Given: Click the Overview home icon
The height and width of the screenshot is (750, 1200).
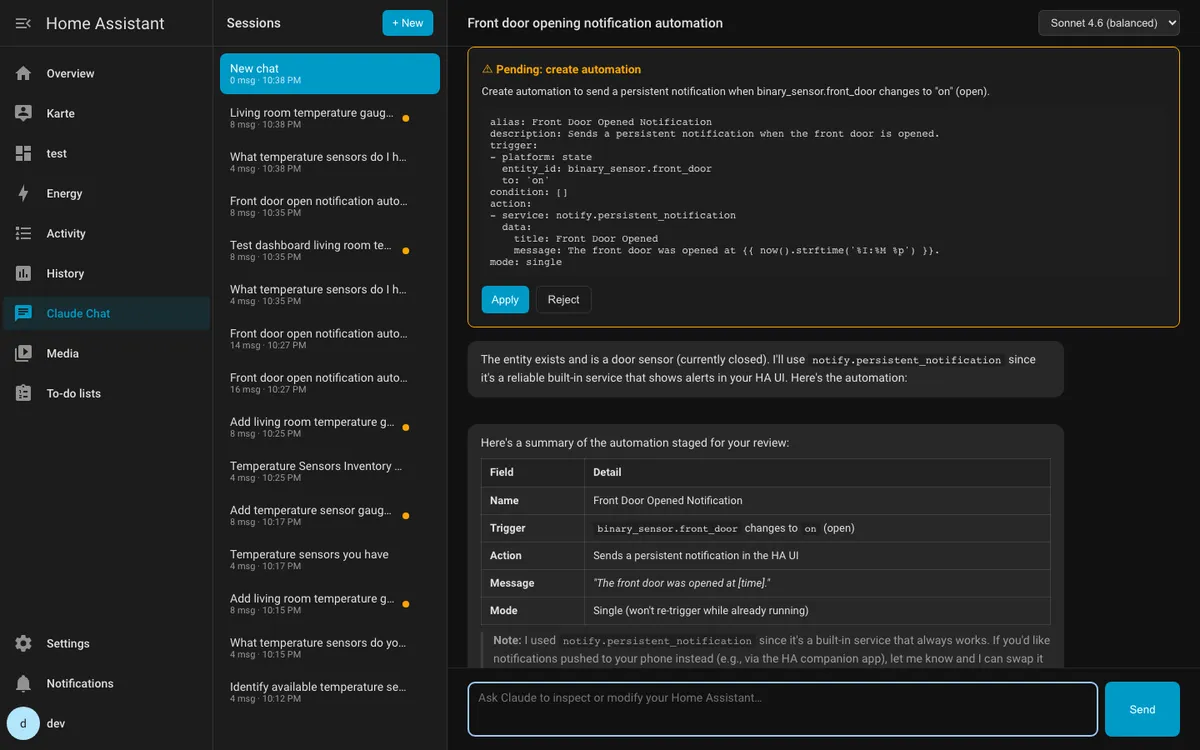Looking at the screenshot, I should pyautogui.click(x=24, y=73).
